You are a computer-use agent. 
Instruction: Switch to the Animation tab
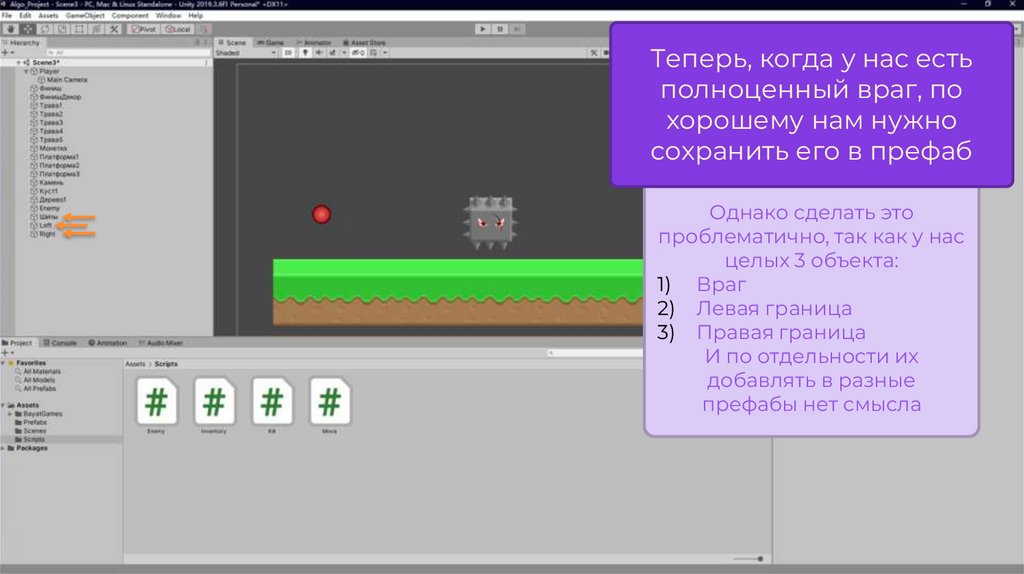(x=108, y=343)
